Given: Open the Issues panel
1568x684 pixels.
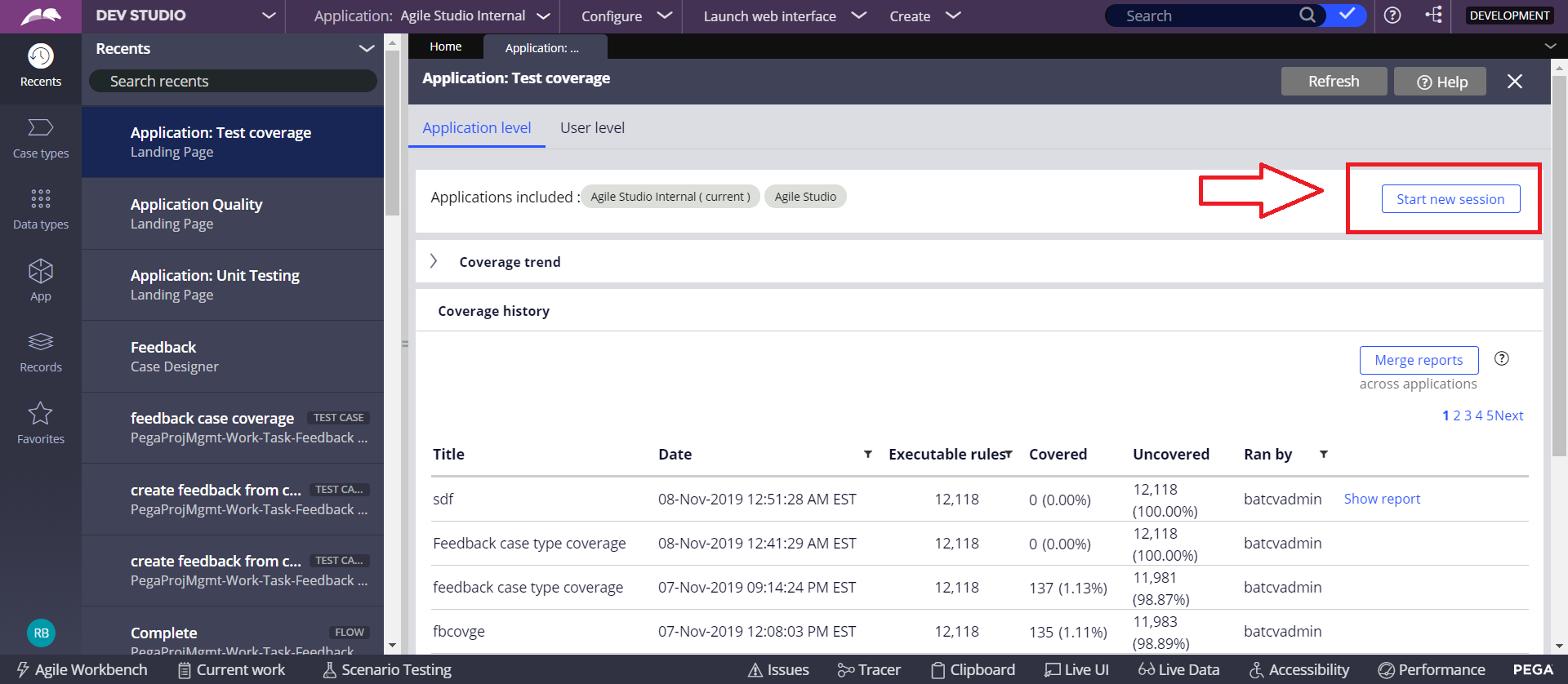Looking at the screenshot, I should coord(778,669).
